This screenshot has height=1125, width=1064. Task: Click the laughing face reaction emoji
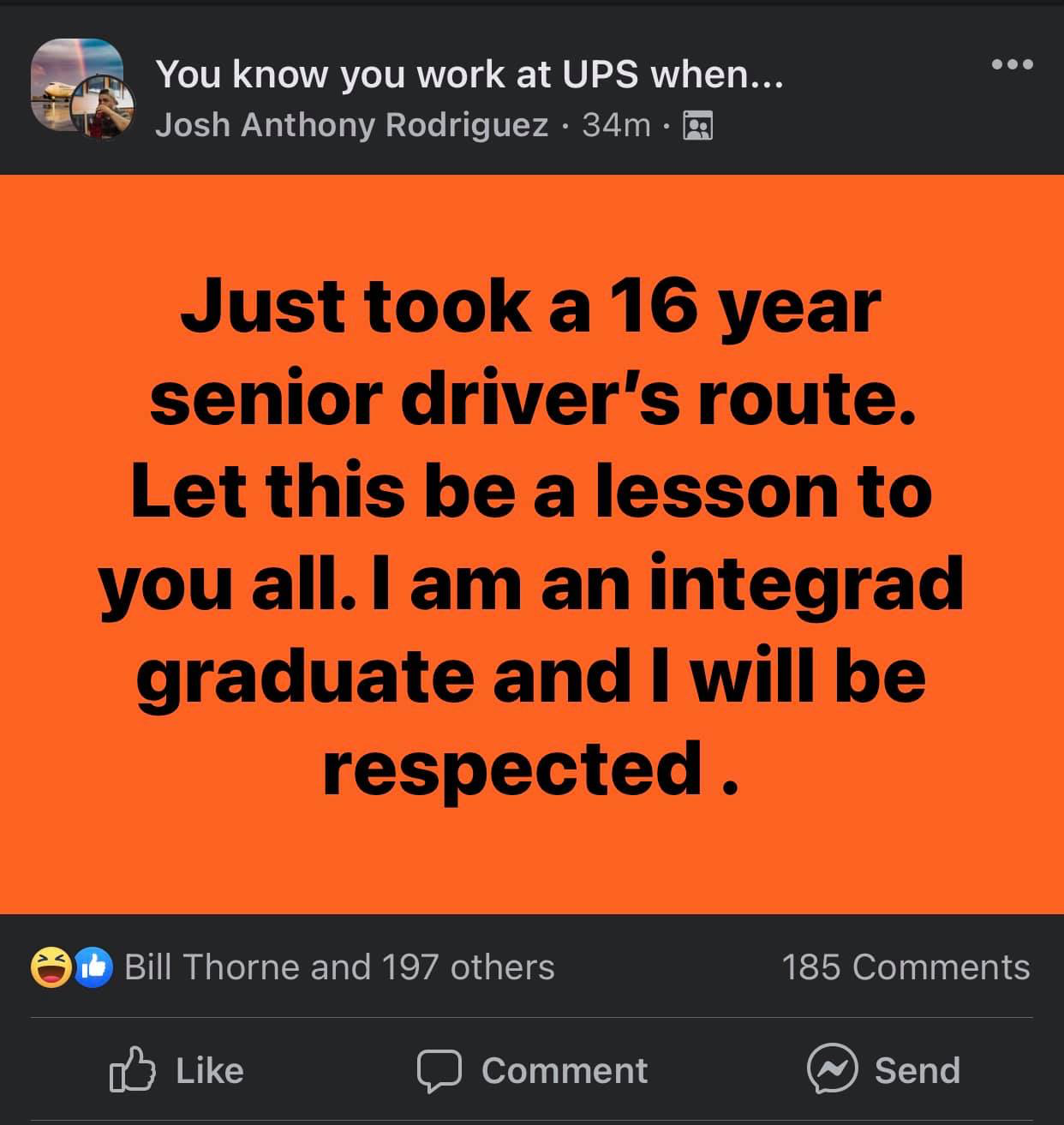click(x=51, y=967)
